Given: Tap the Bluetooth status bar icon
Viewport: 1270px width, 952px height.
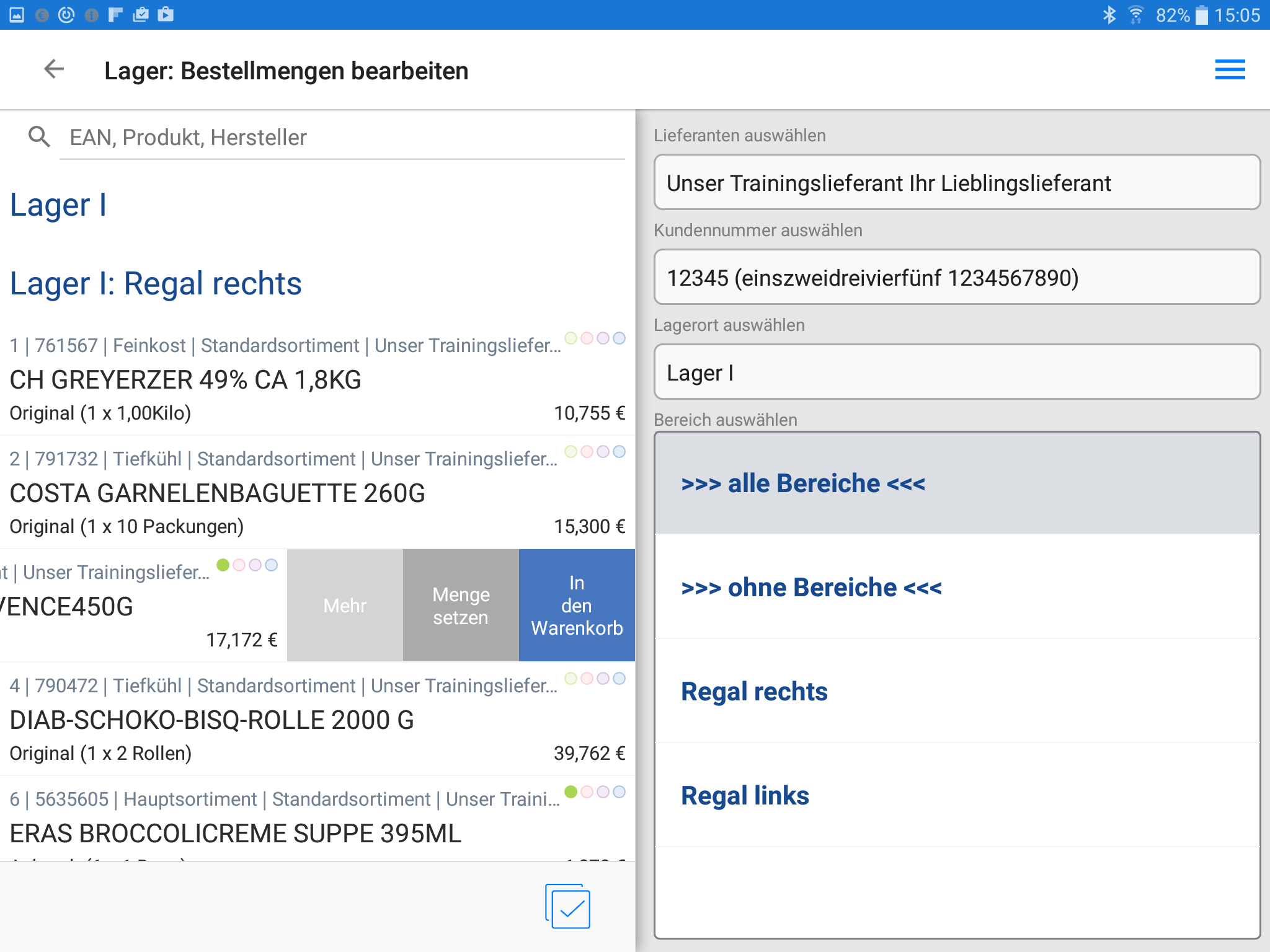Looking at the screenshot, I should (x=1109, y=15).
